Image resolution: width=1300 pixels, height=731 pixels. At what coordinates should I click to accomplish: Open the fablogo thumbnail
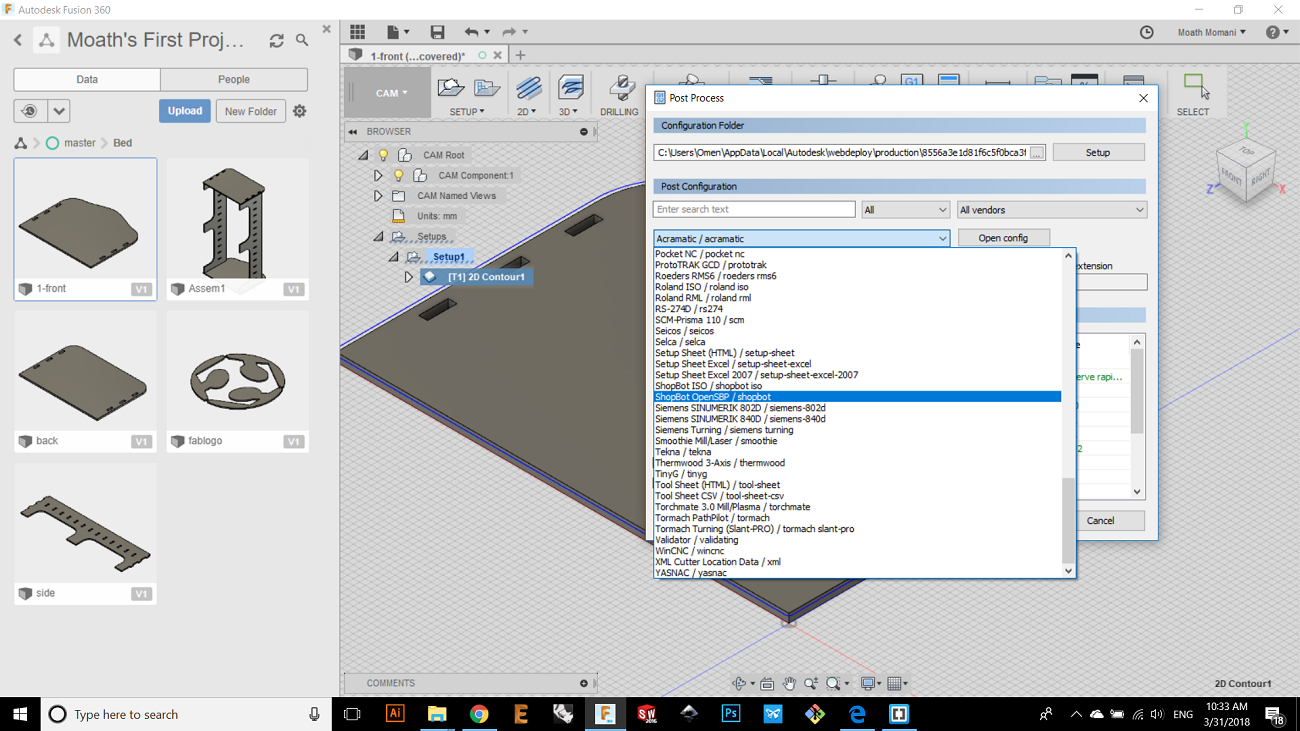(x=237, y=381)
